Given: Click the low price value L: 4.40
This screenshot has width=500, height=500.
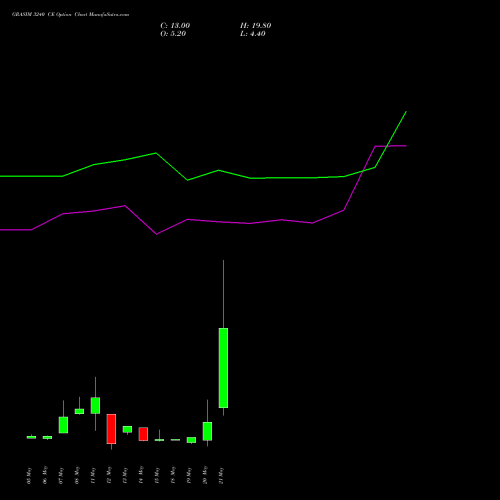Looking at the screenshot, I should pos(253,34).
